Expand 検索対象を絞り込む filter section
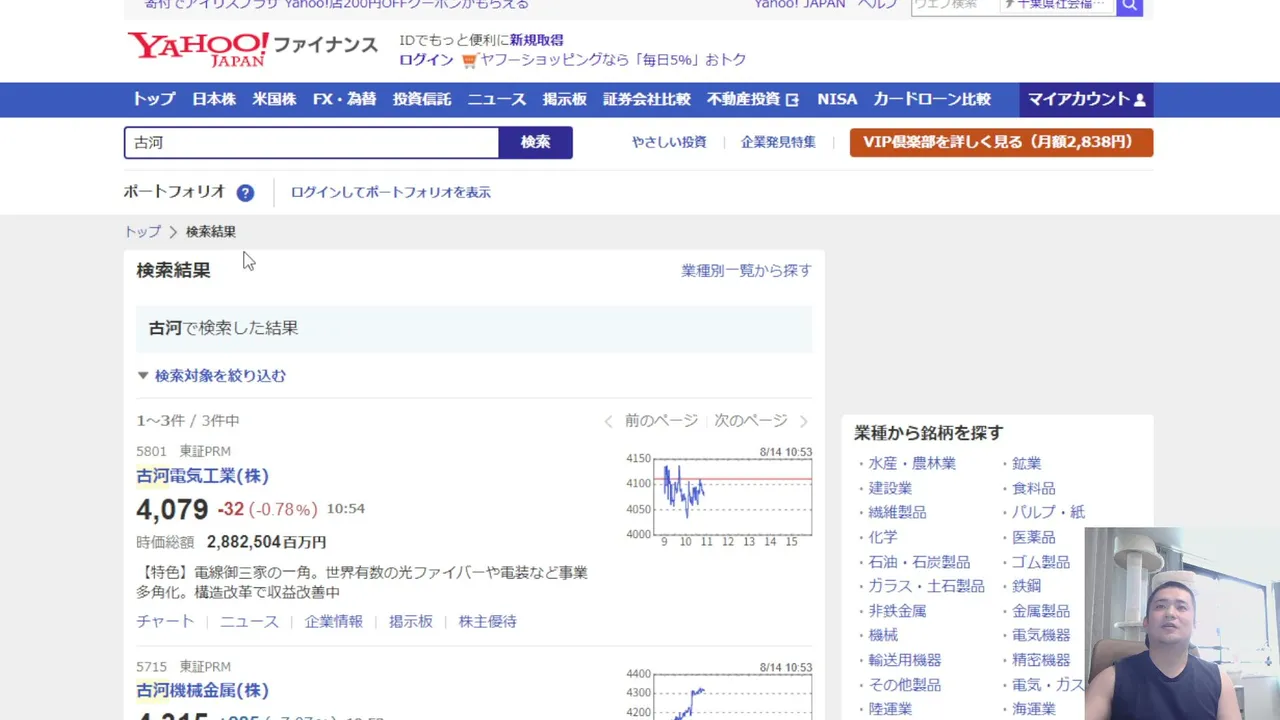The height and width of the screenshot is (720, 1280). [x=211, y=376]
